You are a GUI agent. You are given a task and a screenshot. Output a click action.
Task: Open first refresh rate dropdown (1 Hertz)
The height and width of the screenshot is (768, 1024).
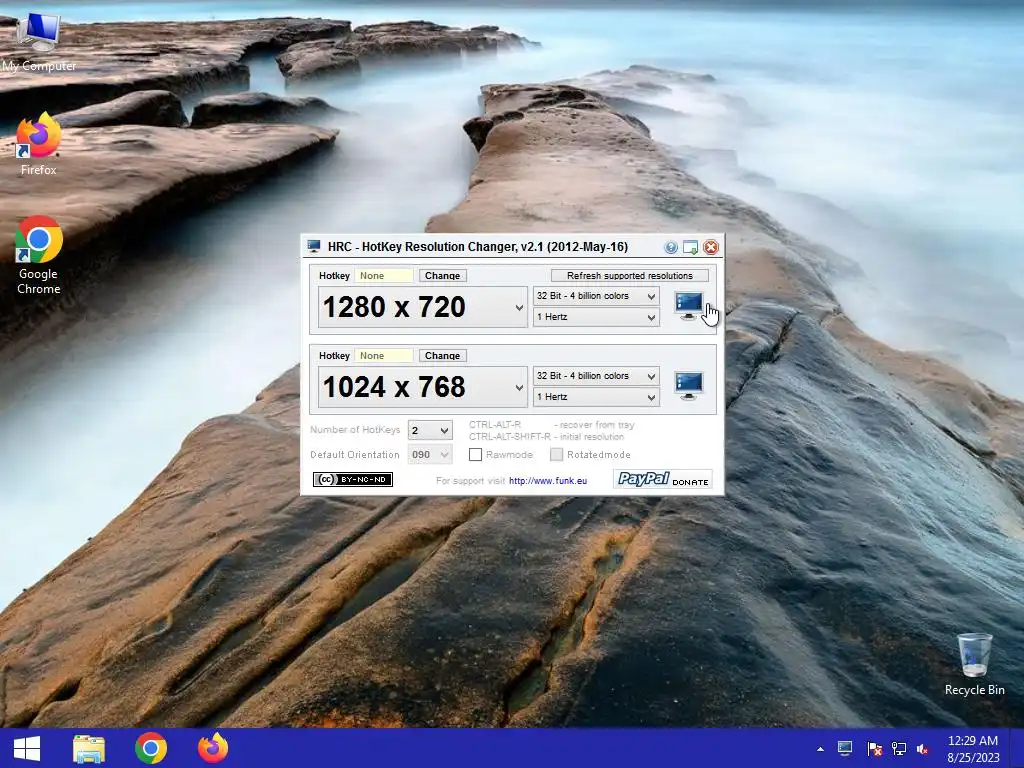tap(596, 317)
